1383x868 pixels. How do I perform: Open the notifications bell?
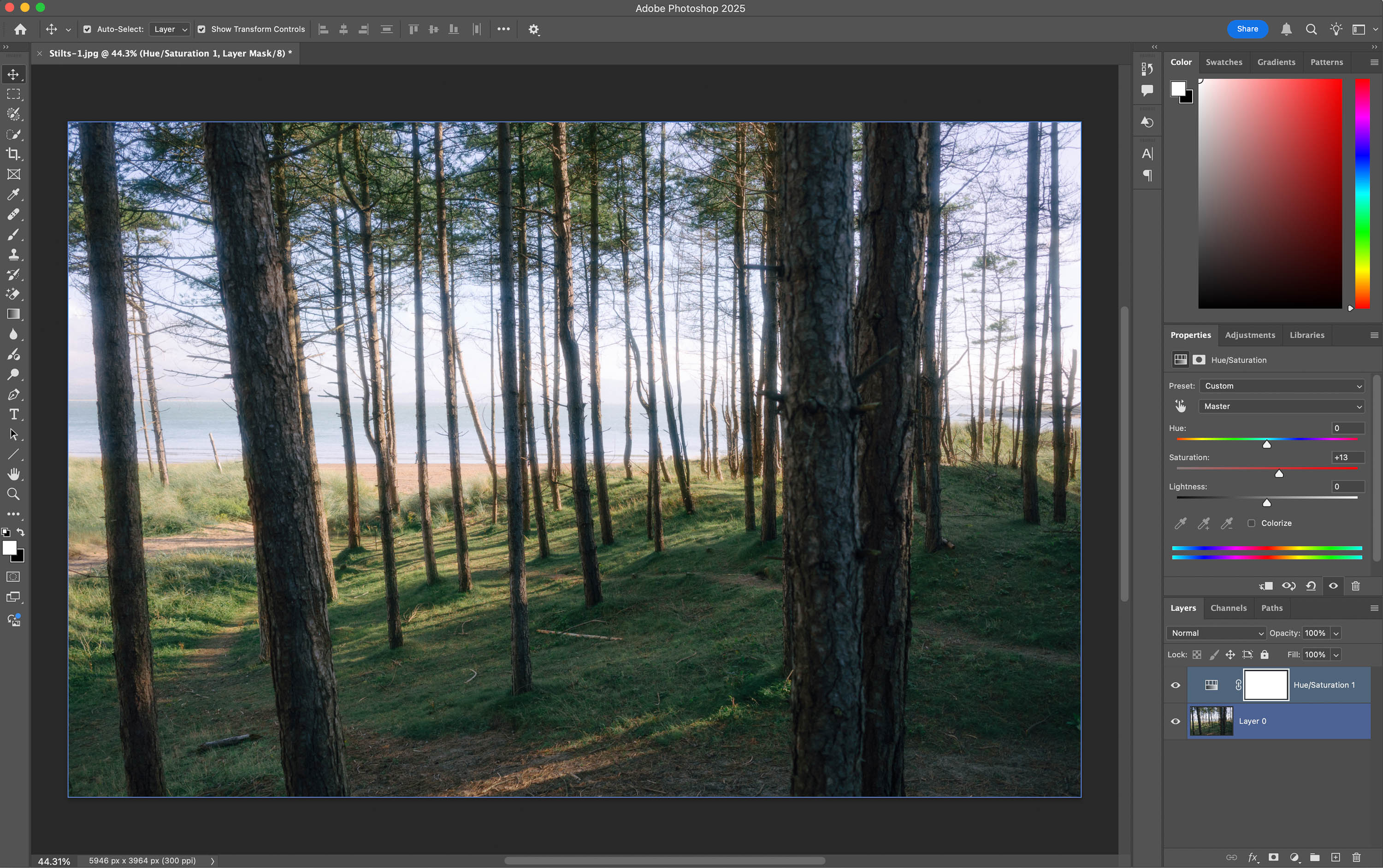click(x=1287, y=30)
